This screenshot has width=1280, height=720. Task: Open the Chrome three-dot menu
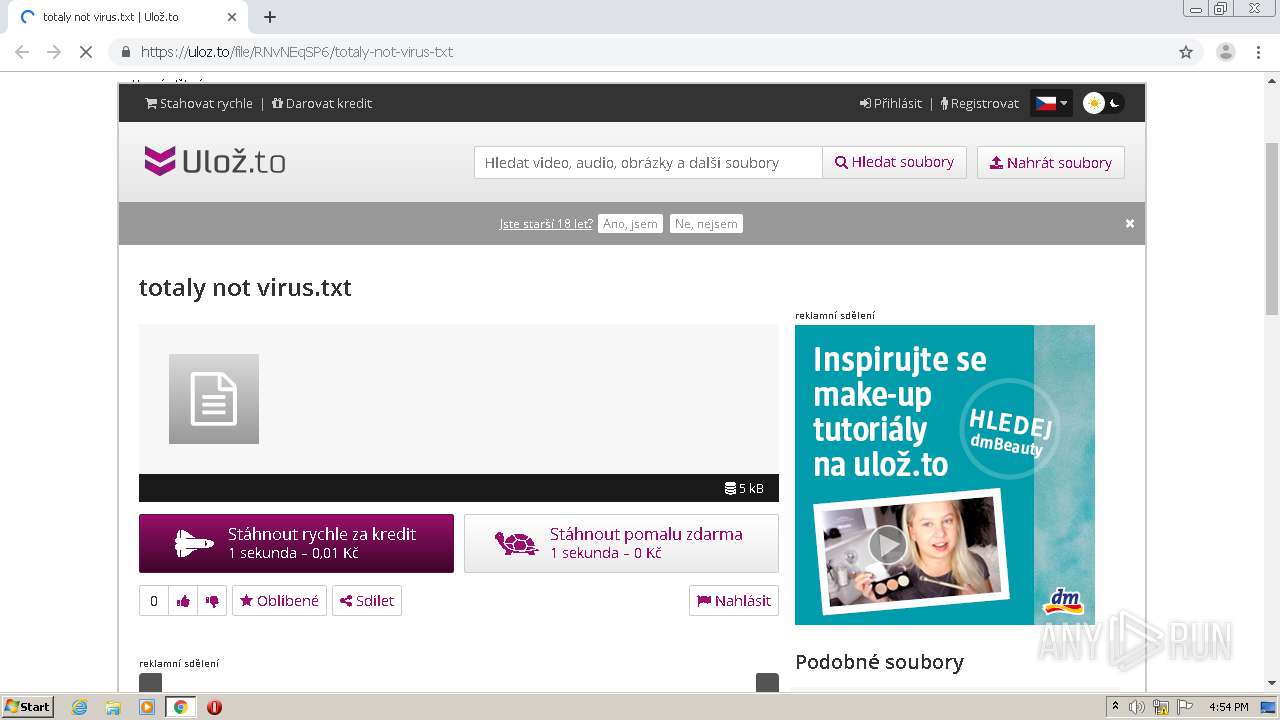[1259, 52]
